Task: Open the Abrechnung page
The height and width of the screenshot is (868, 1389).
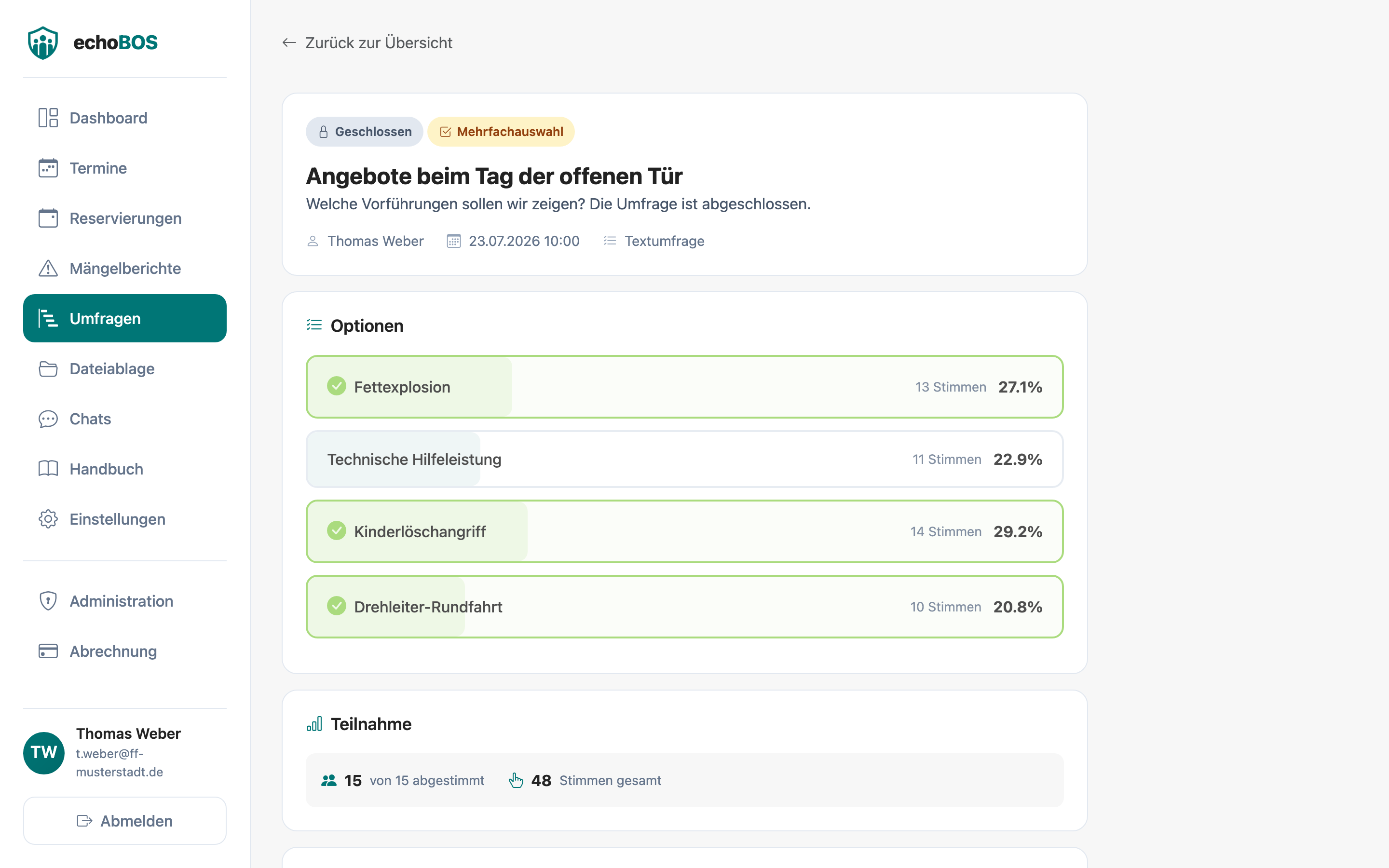Action: (x=124, y=651)
